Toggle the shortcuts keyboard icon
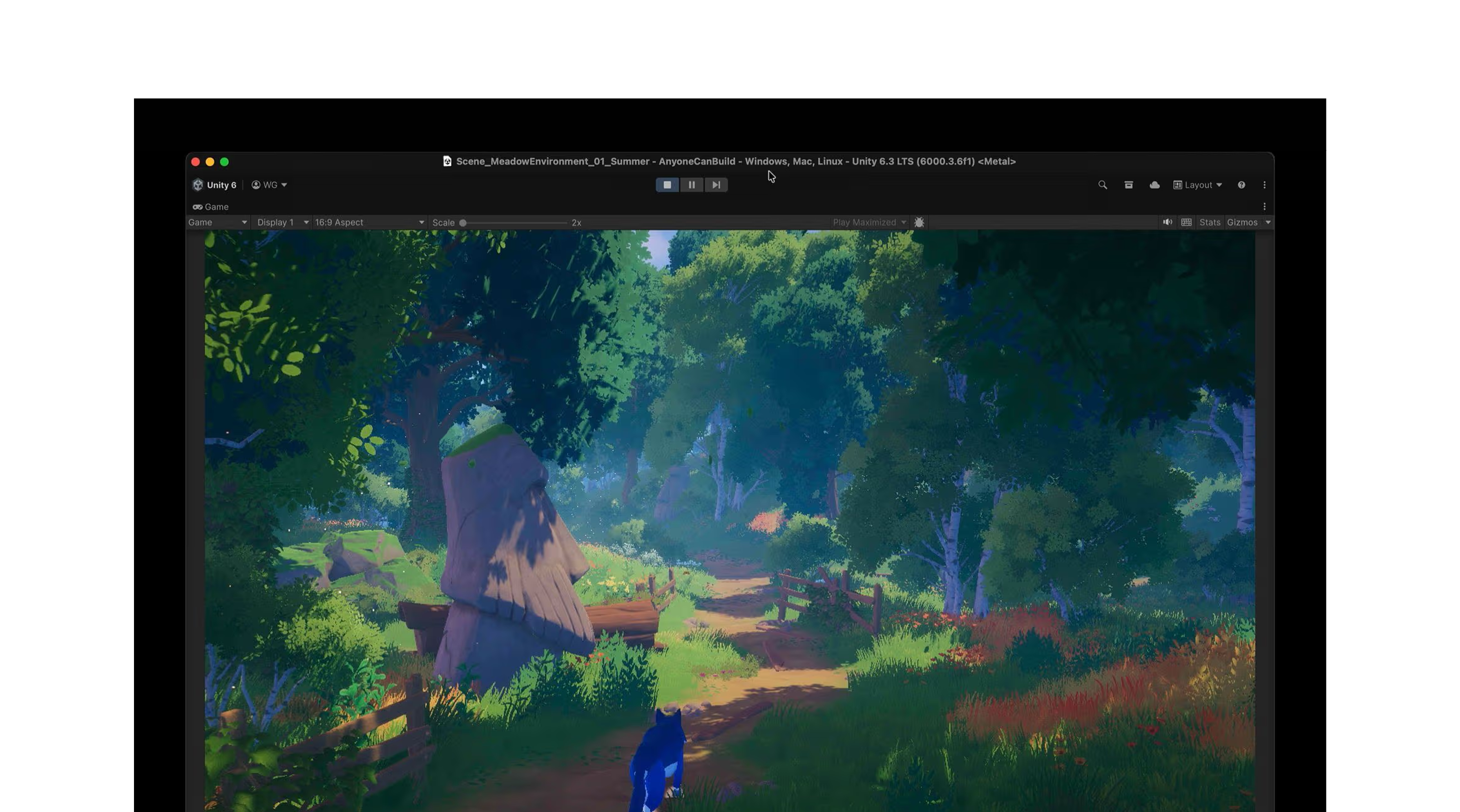Viewport: 1460px width, 812px height. [x=1186, y=222]
